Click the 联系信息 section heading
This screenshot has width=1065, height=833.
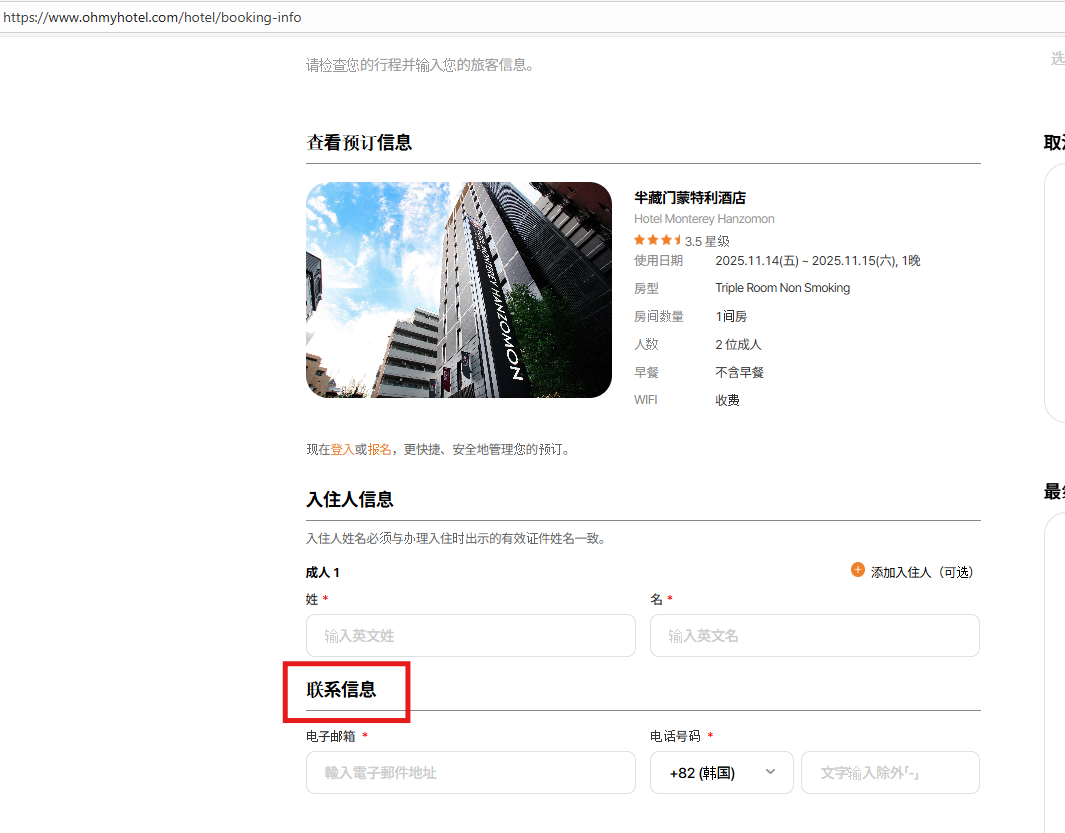341,690
